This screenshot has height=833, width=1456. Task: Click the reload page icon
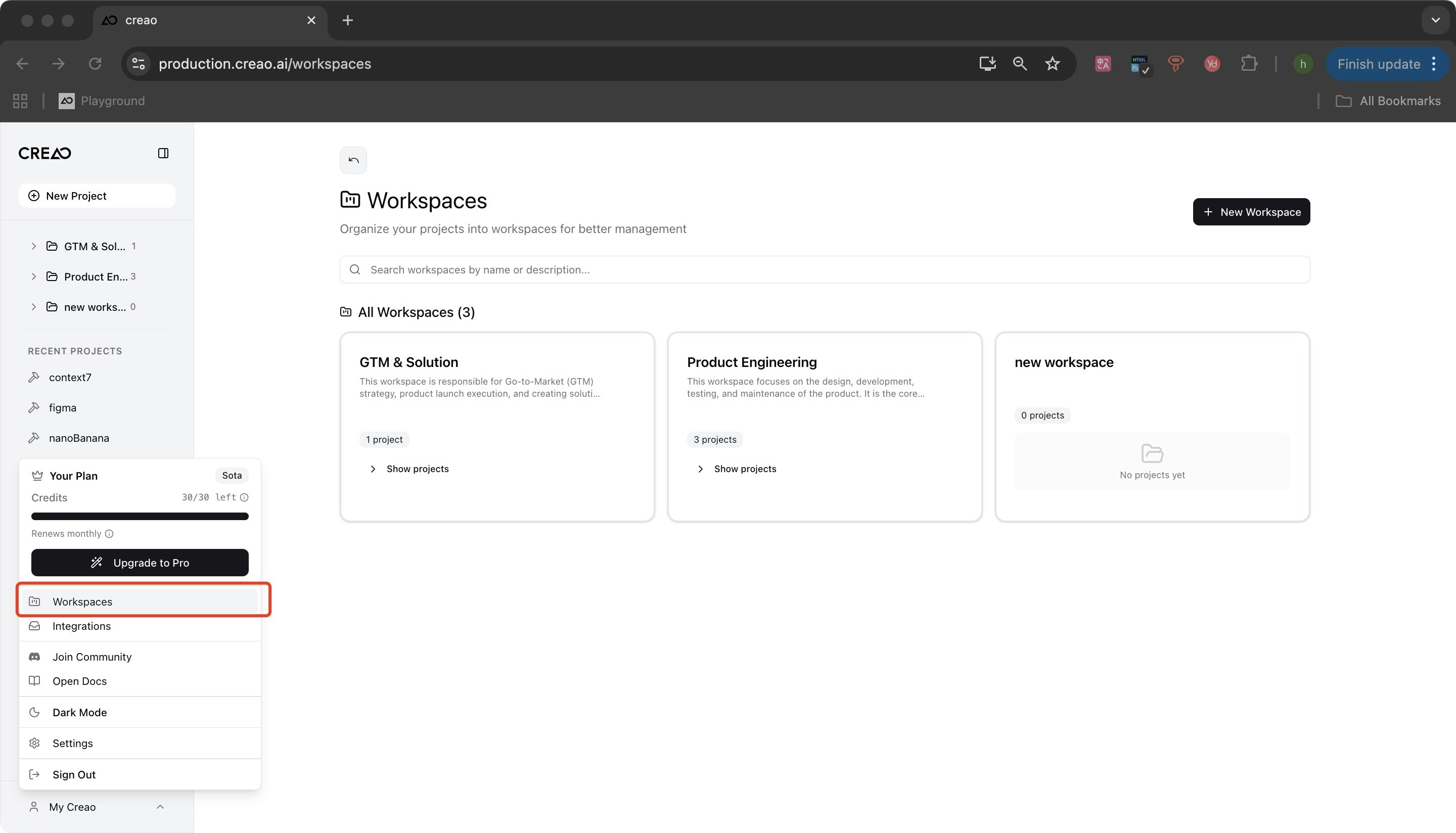click(x=95, y=64)
